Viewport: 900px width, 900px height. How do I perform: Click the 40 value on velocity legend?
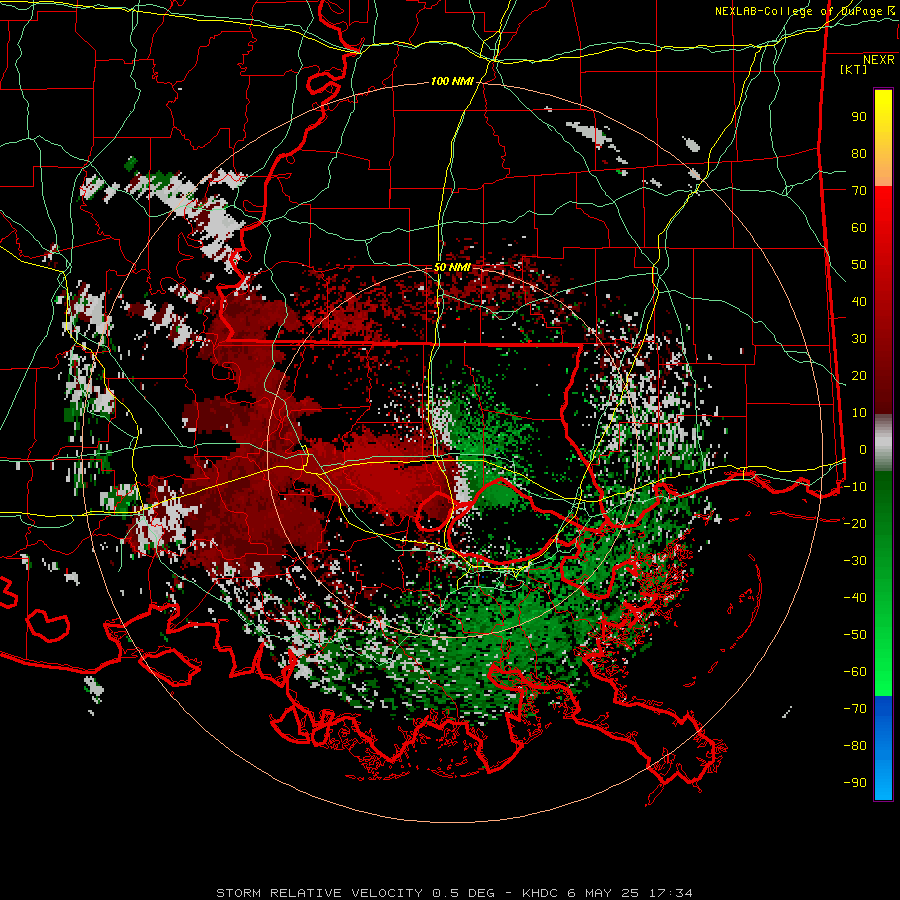pos(859,301)
